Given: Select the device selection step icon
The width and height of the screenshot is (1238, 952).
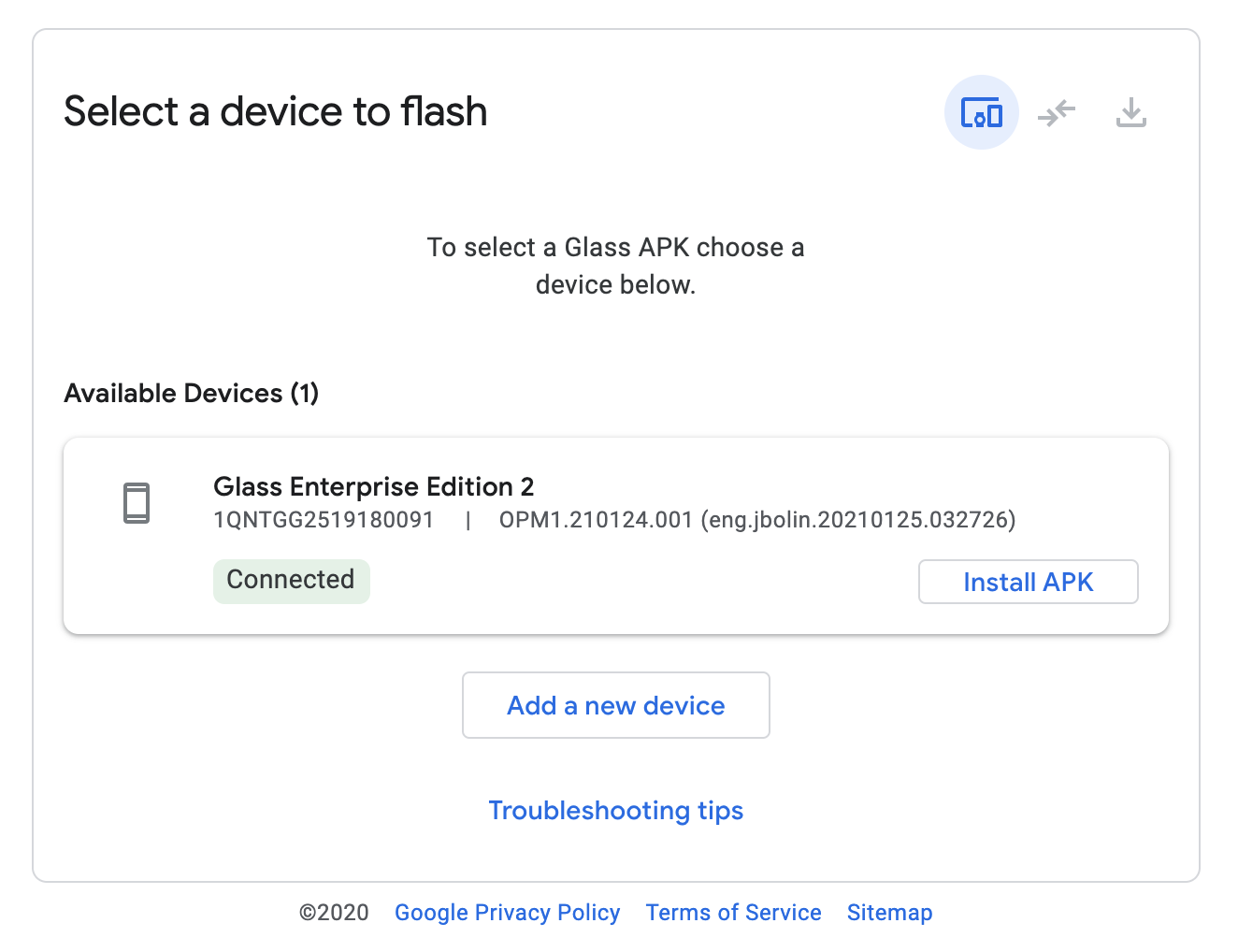Looking at the screenshot, I should click(x=981, y=112).
